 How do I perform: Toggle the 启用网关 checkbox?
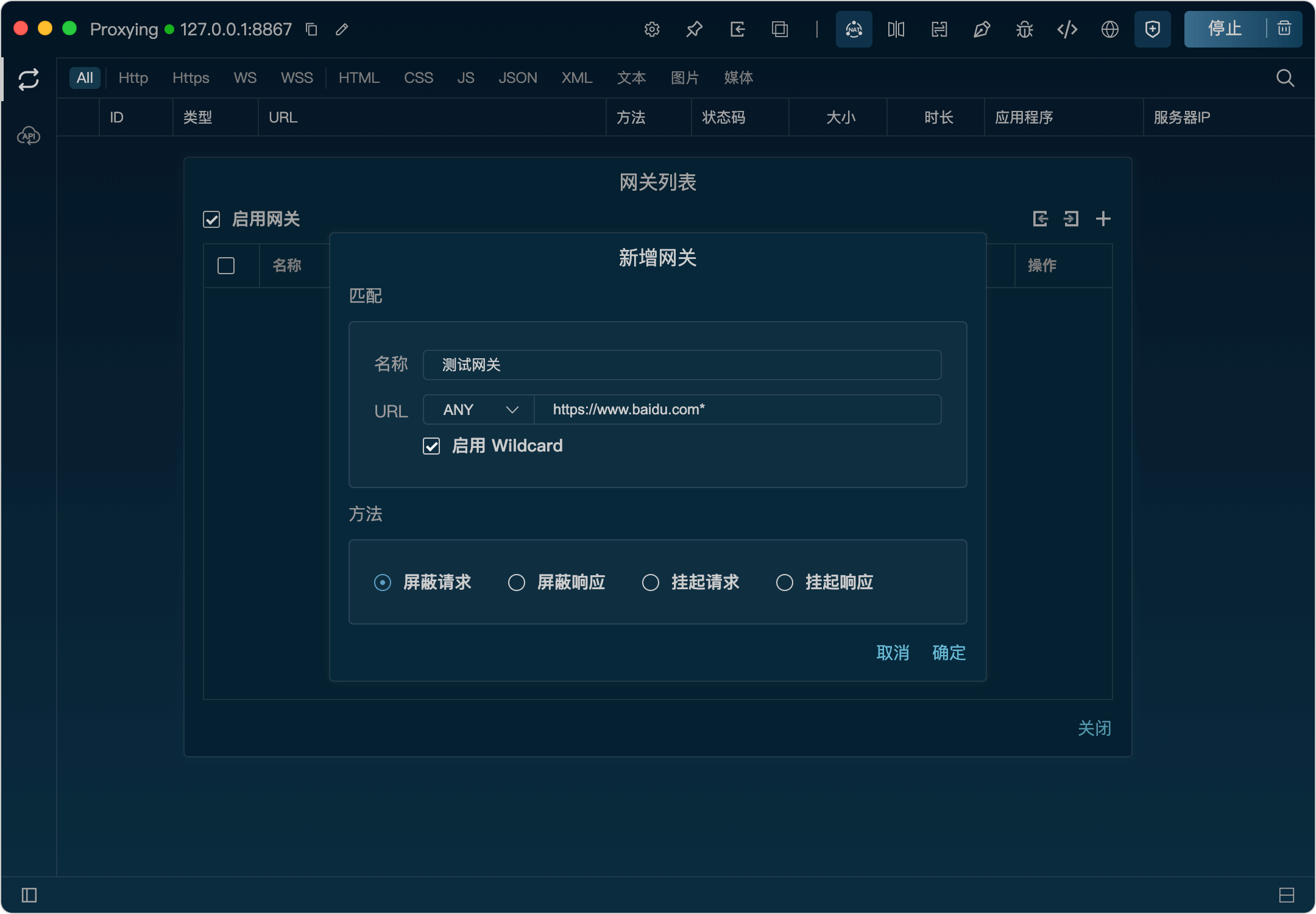(211, 219)
